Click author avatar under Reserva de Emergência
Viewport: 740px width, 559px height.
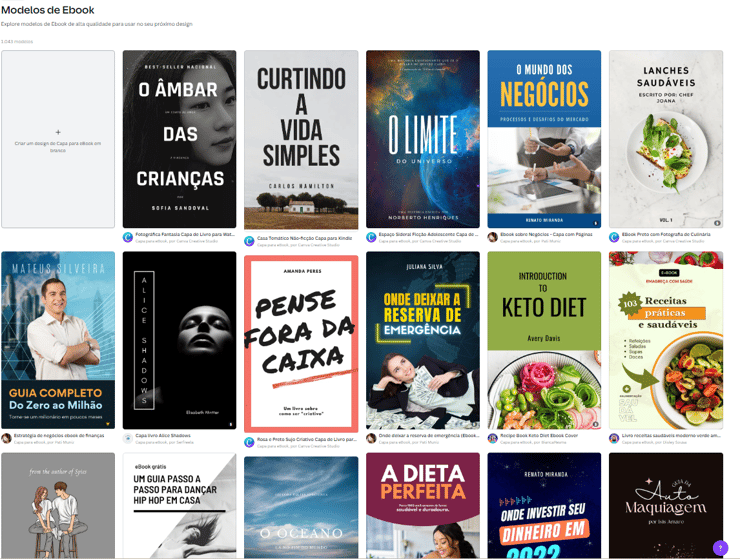coord(371,438)
